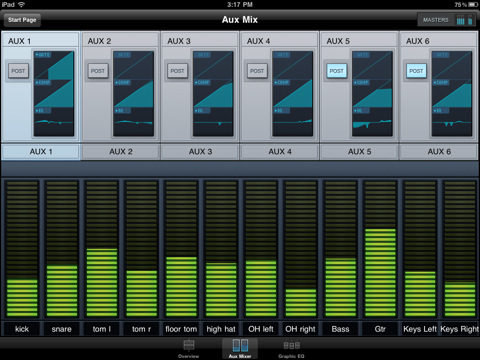Viewport: 480px width, 360px height.
Task: Adjust the Gtr send level fader
Action: 380,249
